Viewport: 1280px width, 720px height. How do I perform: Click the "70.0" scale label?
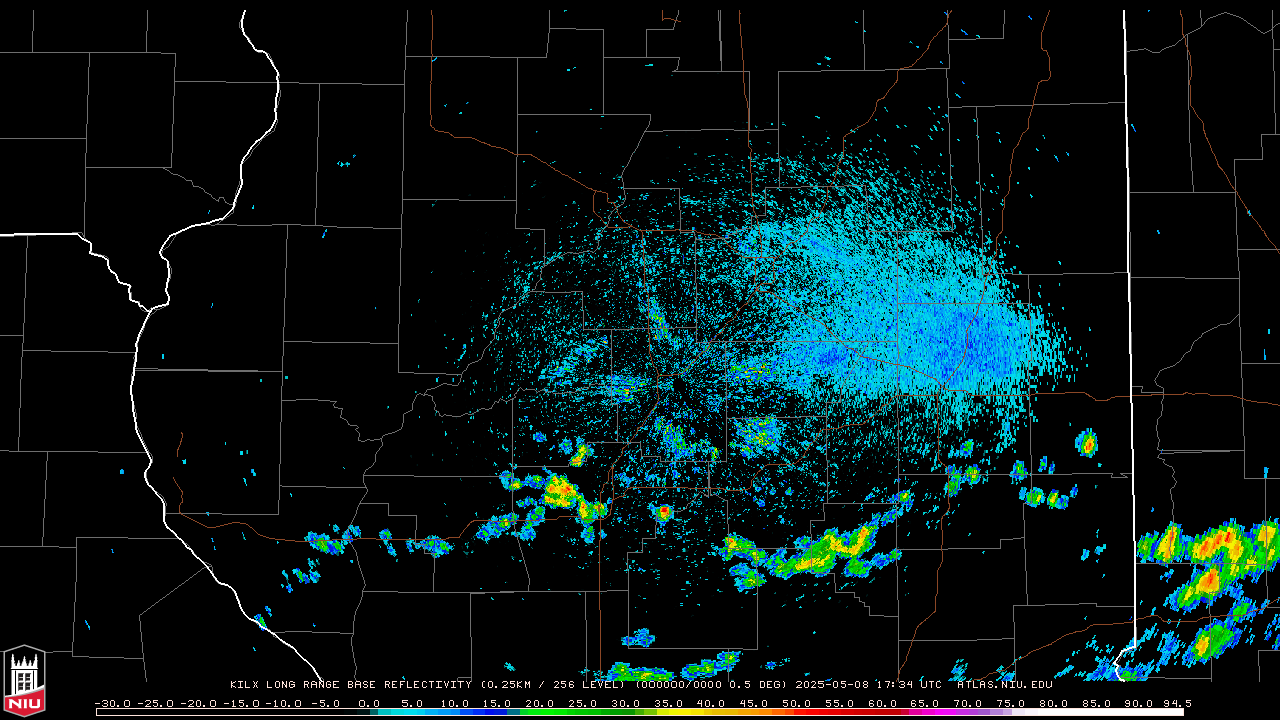[x=968, y=704]
